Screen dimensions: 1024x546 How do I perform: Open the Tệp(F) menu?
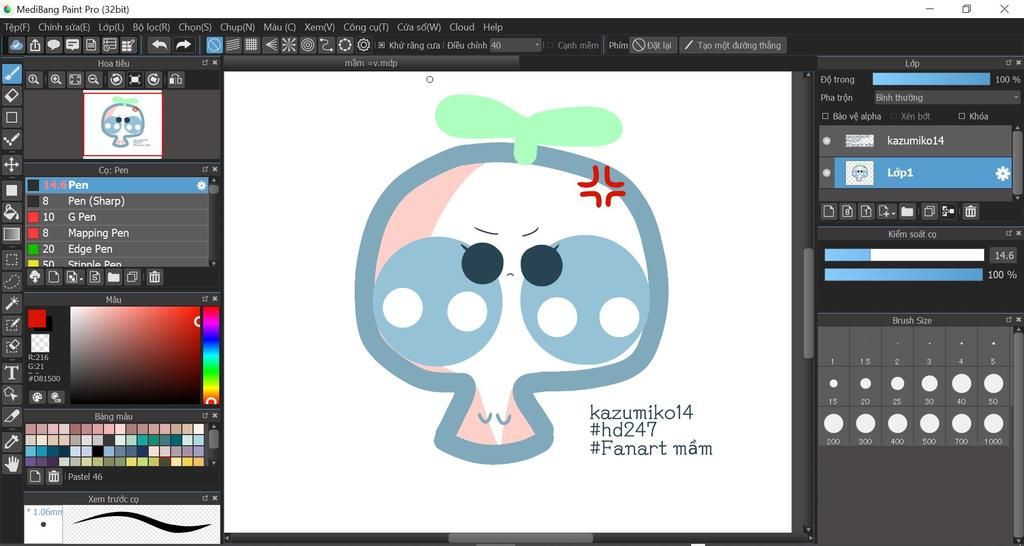(17, 27)
